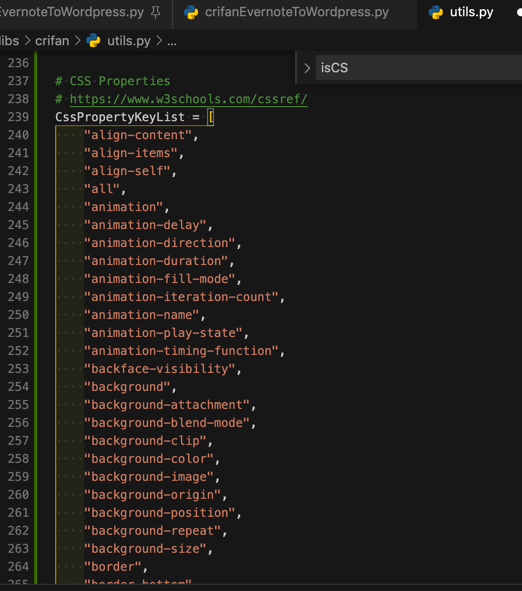Click the "align-self" string
522x591 pixels.
127,171
